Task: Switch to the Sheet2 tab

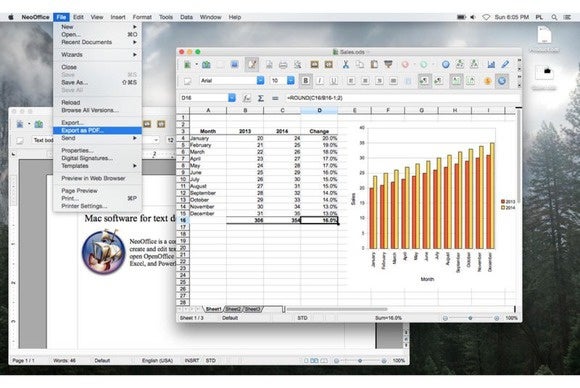Action: click(x=233, y=309)
